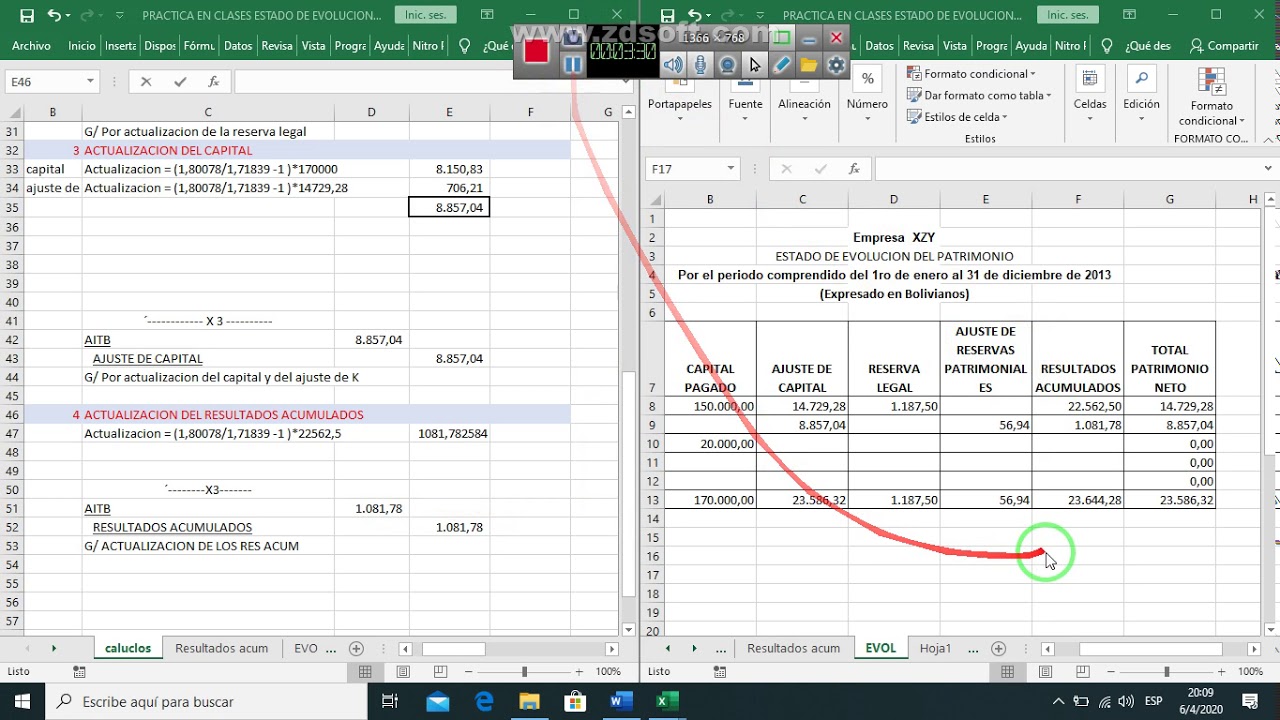Expand the Name Box dropdown showing F17
1280x720 pixels.
[731, 169]
